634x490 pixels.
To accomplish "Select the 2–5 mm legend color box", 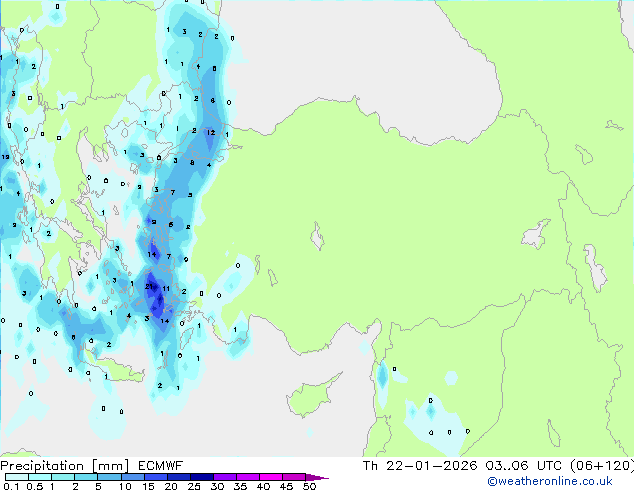I will (86, 477).
